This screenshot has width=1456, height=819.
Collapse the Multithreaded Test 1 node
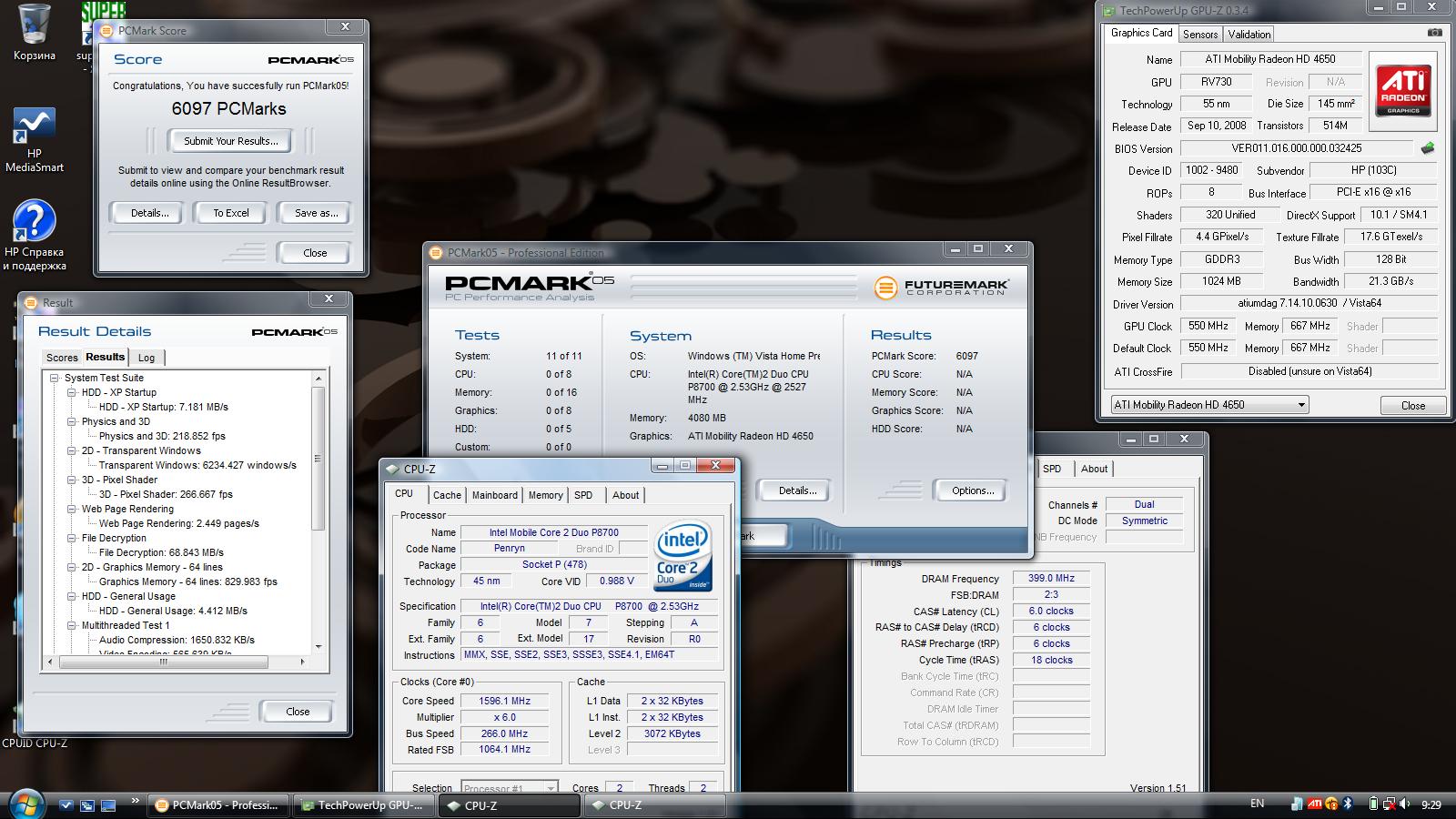click(x=72, y=625)
